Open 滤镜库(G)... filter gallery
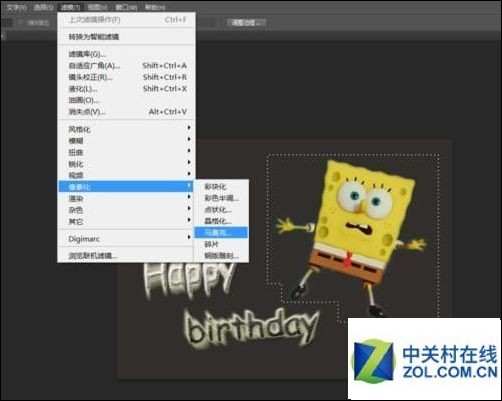Viewport: 502px width, 401px height. pos(126,54)
